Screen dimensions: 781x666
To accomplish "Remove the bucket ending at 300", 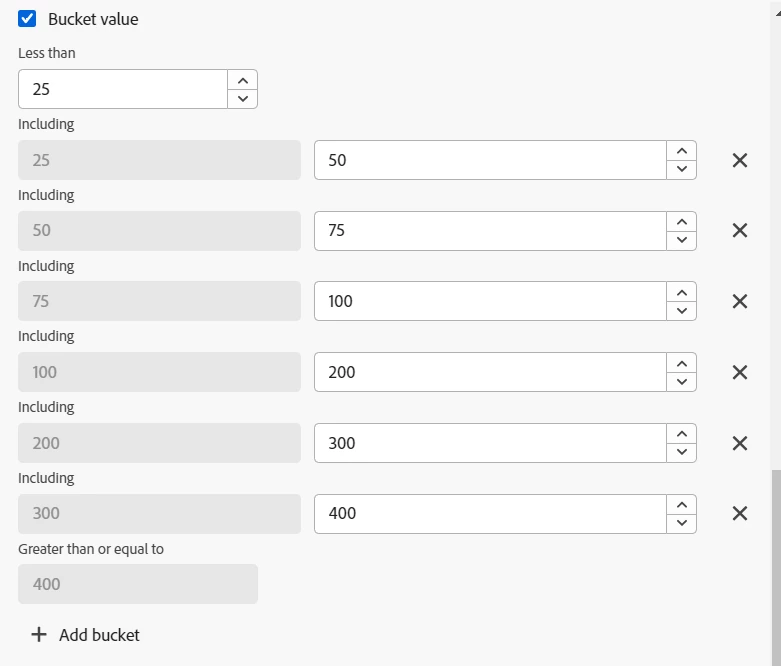I will point(740,443).
